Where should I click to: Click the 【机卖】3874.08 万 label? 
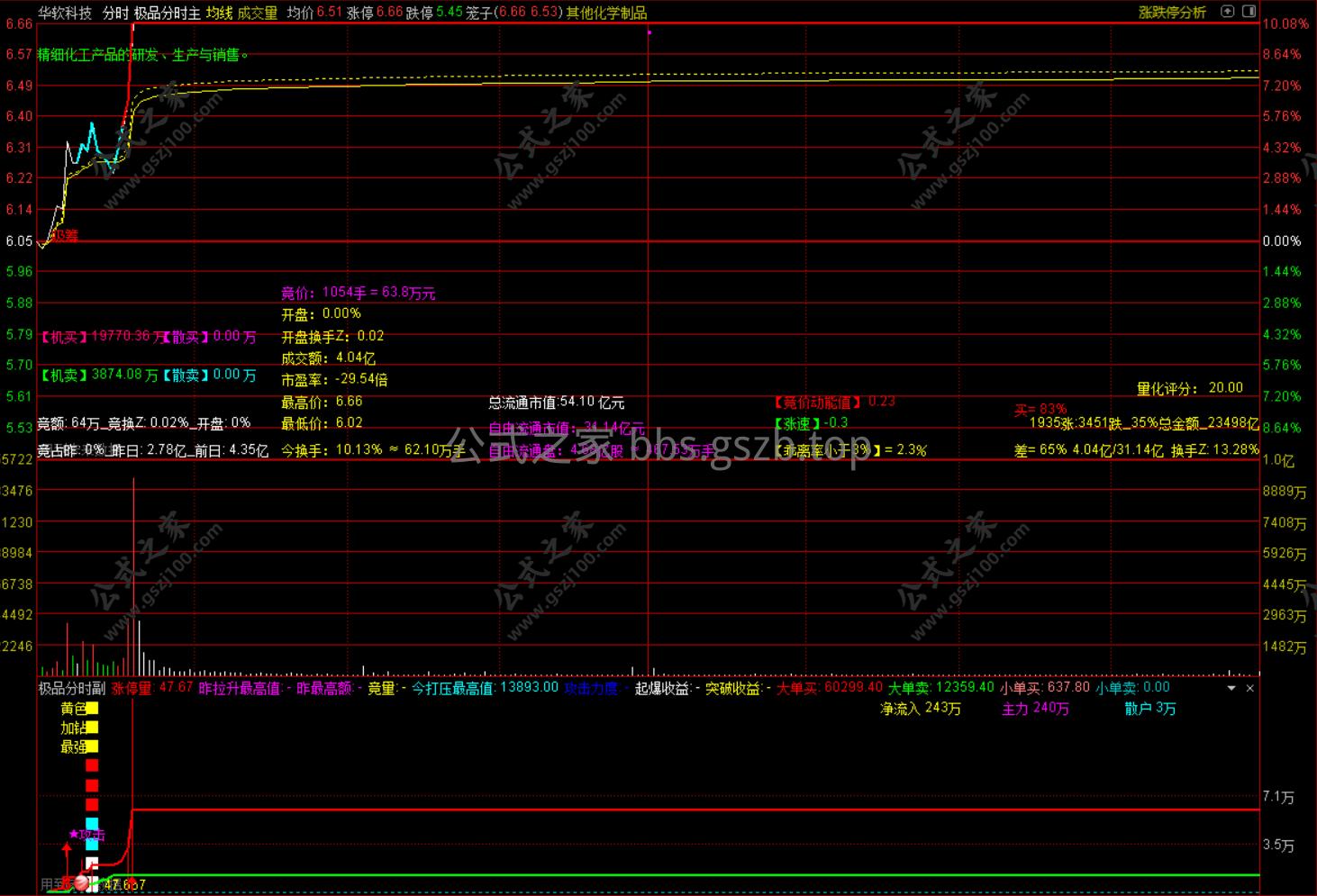[x=98, y=376]
